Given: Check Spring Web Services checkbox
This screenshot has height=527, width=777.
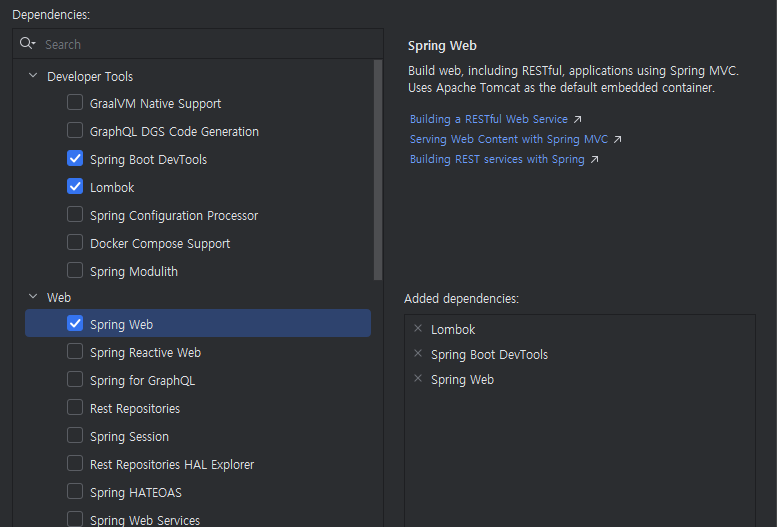Looking at the screenshot, I should click(x=75, y=519).
